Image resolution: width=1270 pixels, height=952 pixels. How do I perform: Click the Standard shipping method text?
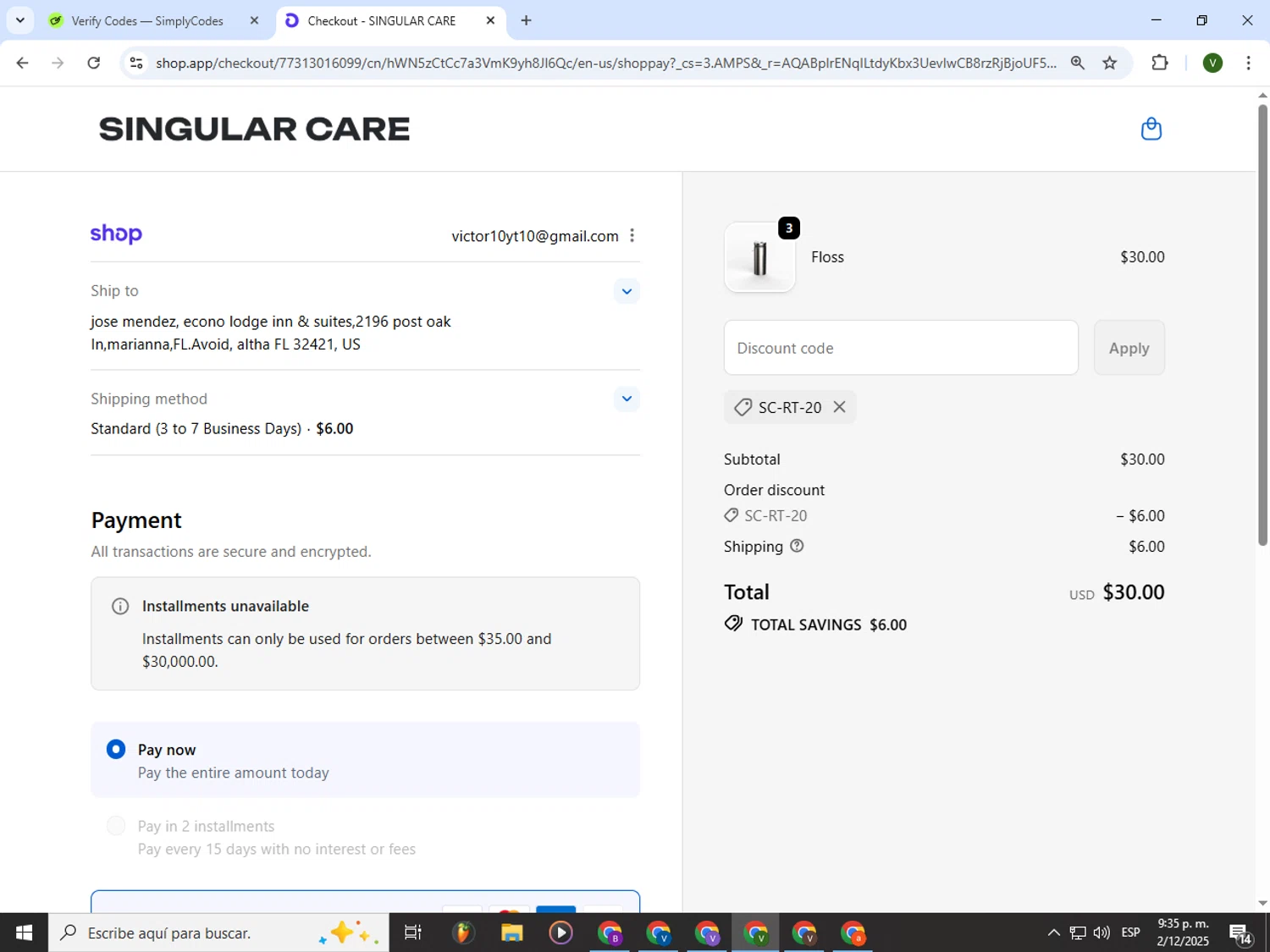tap(222, 428)
